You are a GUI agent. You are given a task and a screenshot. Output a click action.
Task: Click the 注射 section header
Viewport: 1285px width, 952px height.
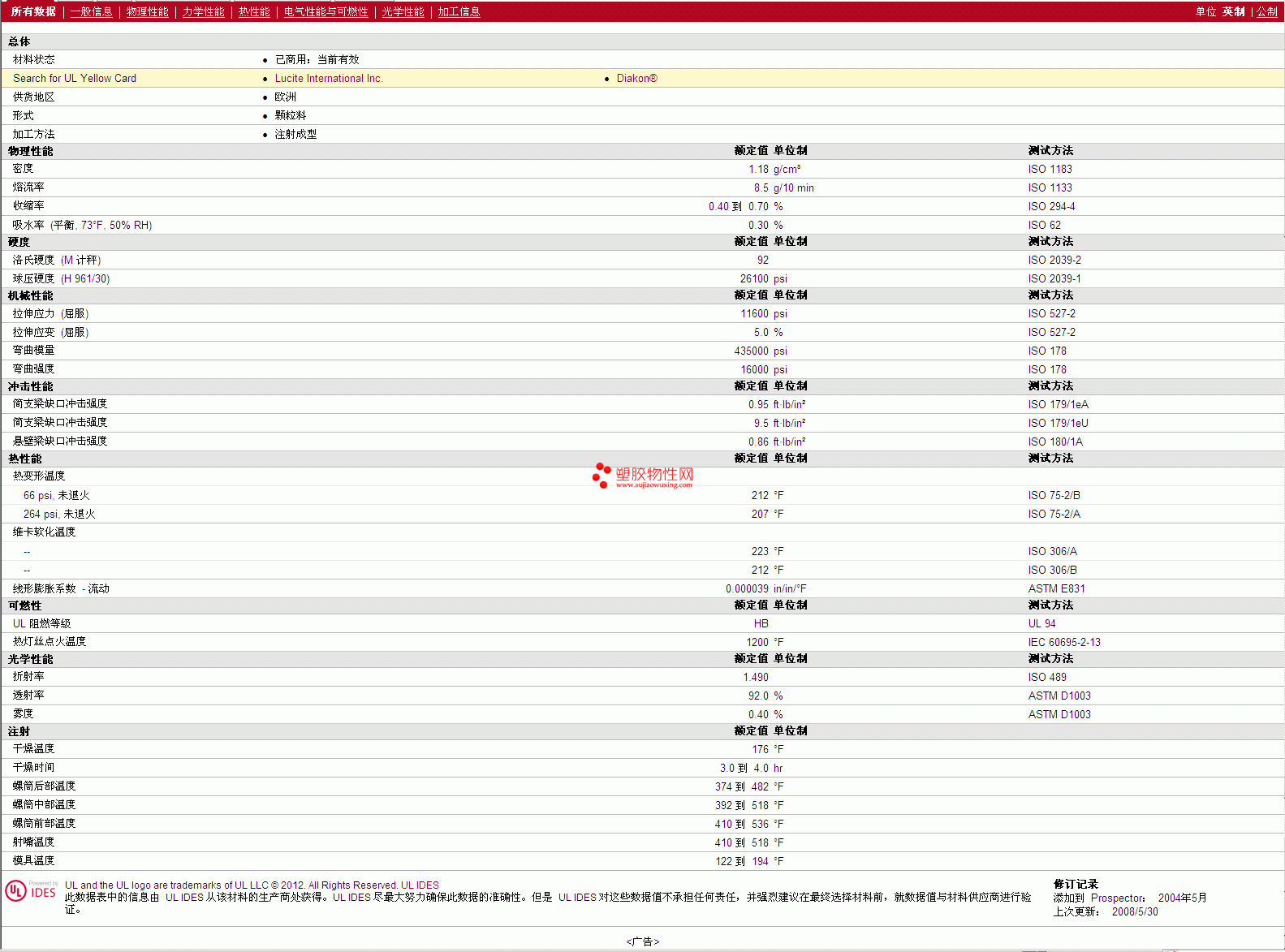[19, 731]
